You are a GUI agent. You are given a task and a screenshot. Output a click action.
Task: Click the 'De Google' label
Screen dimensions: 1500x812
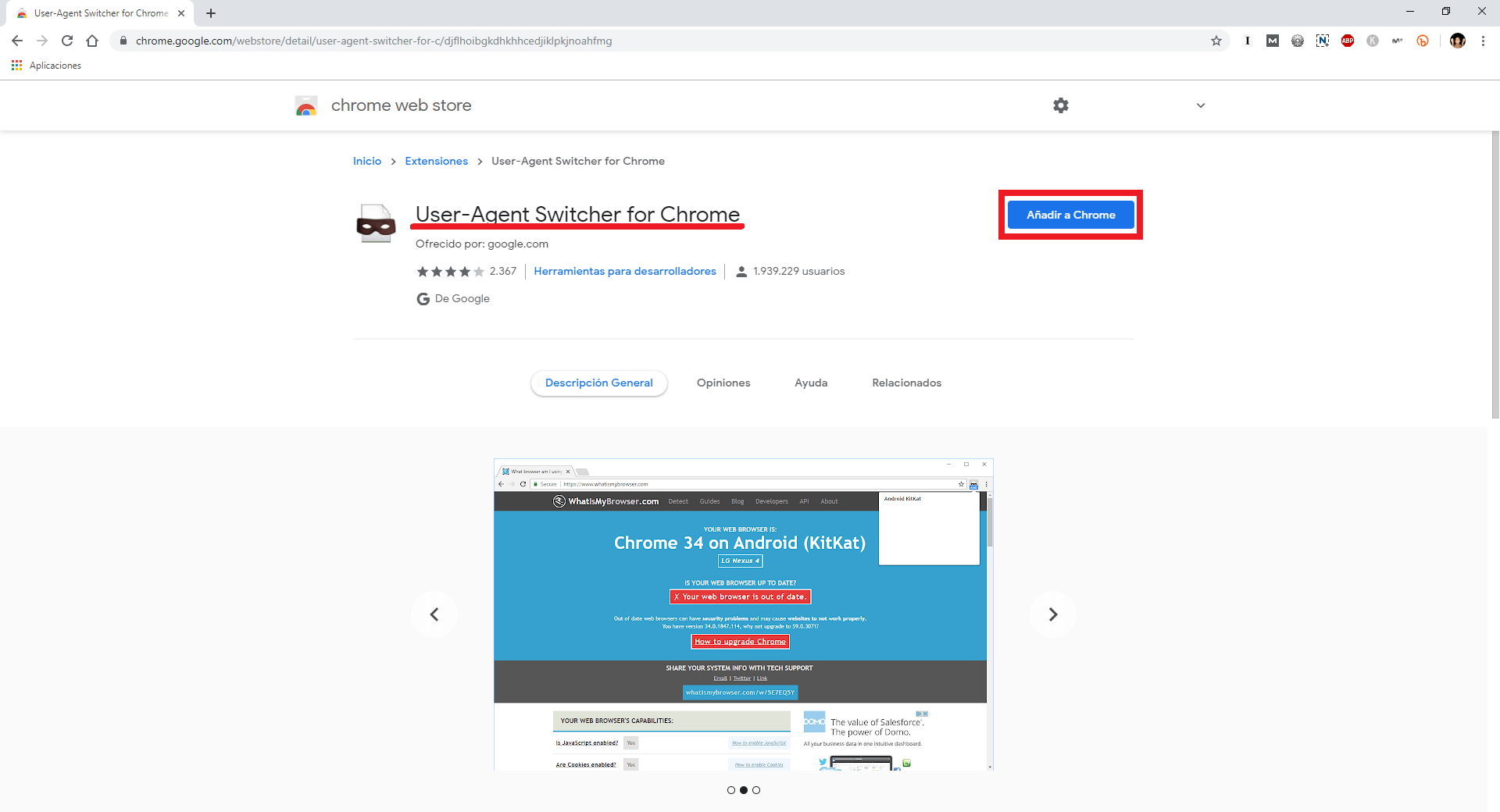[x=462, y=298]
